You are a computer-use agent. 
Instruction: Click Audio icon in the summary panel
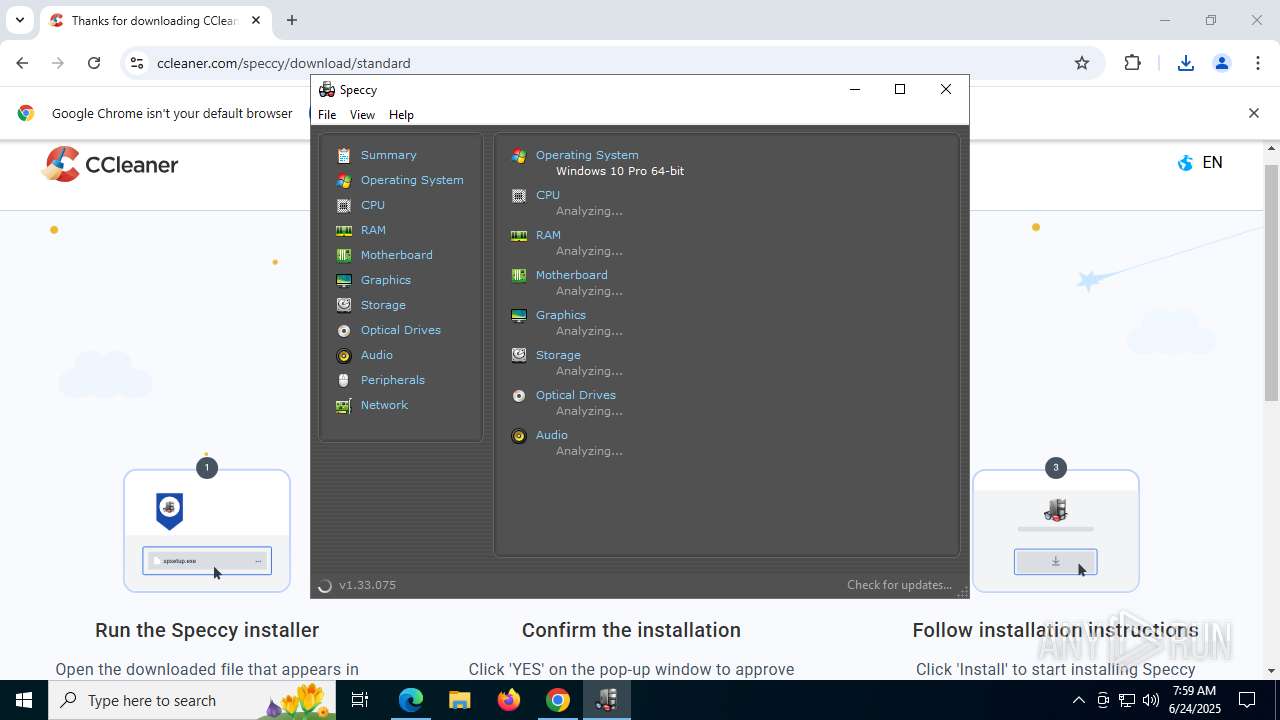[519, 435]
